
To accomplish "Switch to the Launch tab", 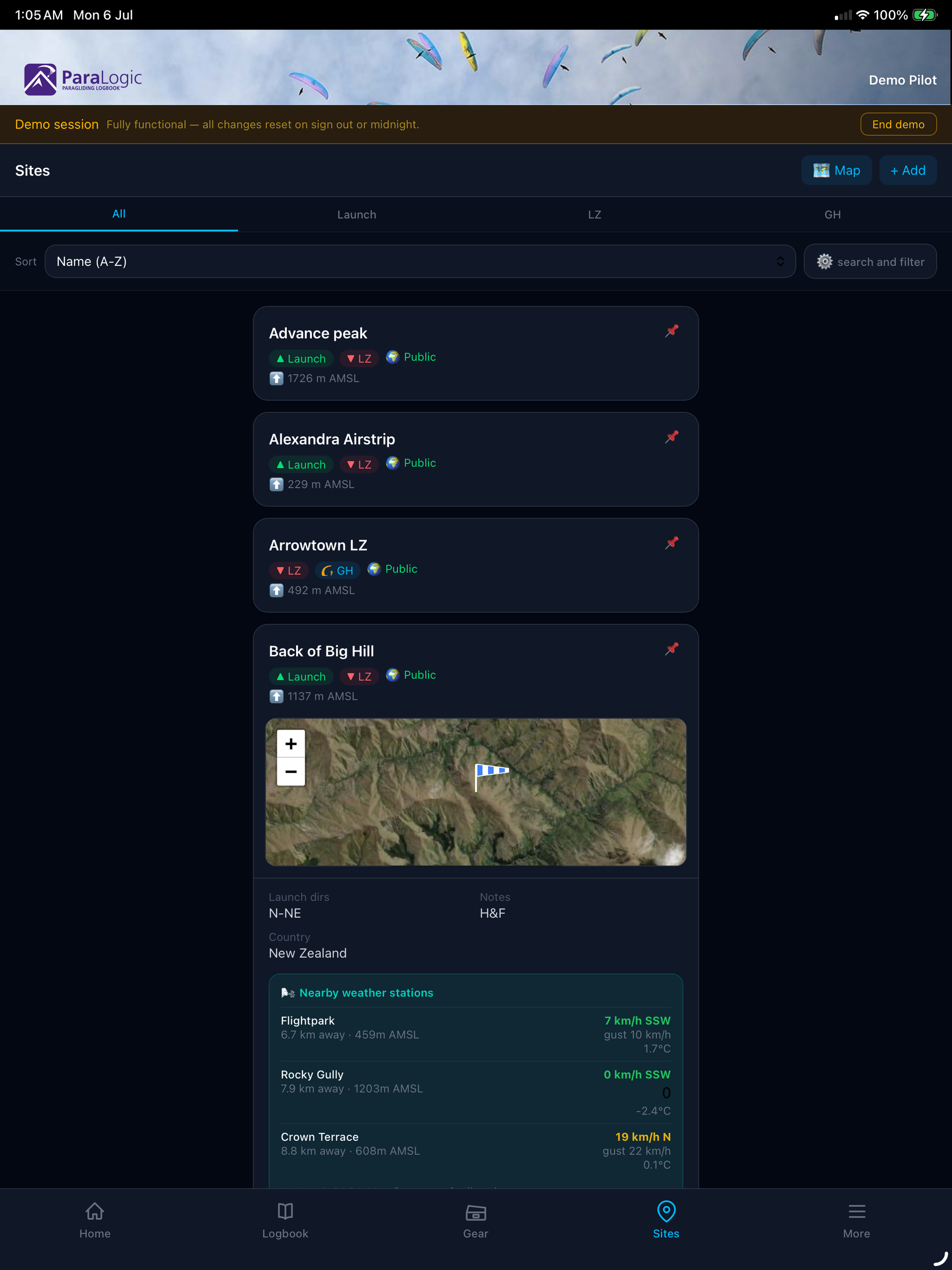I will pyautogui.click(x=357, y=215).
